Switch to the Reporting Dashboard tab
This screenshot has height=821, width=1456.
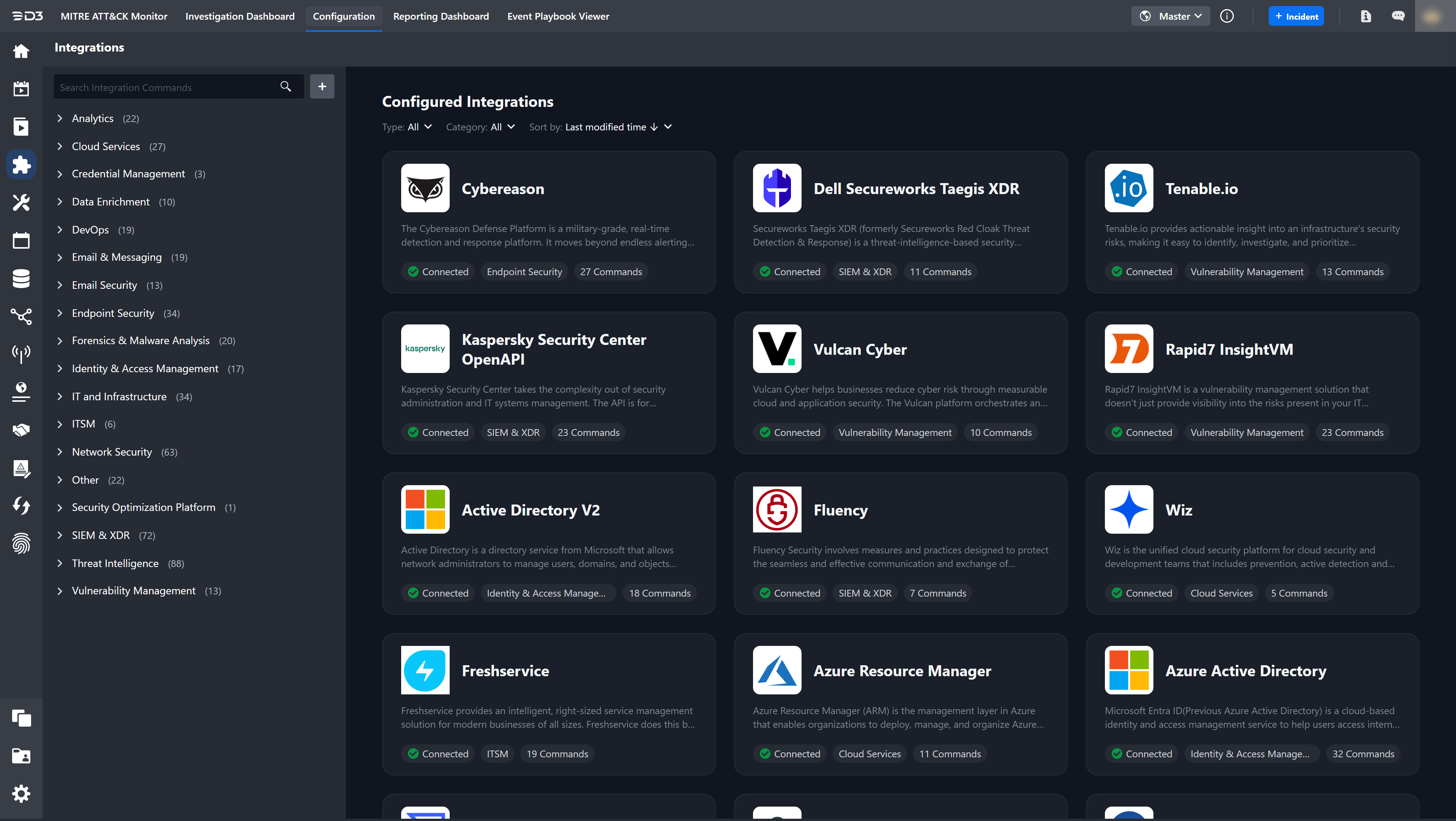[441, 16]
